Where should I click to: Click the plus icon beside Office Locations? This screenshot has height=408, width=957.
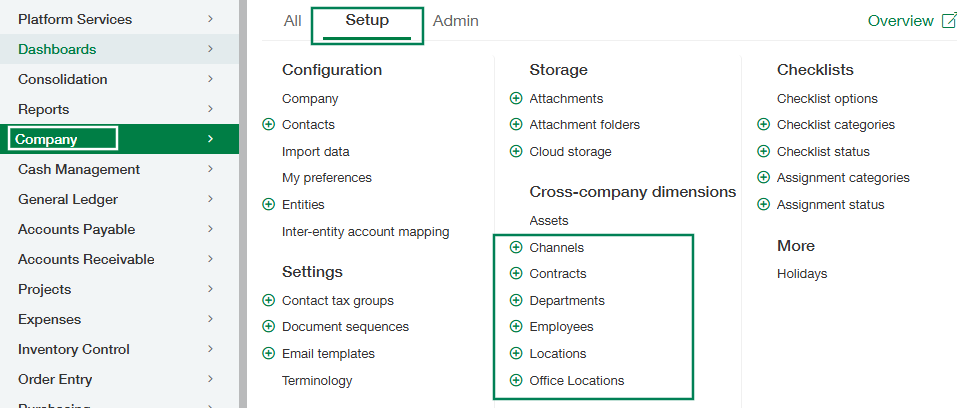[x=516, y=381]
